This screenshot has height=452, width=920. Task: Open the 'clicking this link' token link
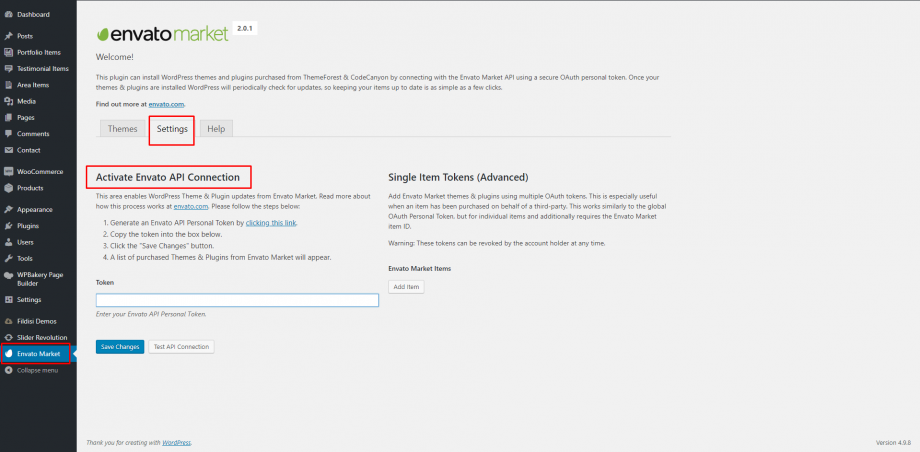[x=271, y=223]
